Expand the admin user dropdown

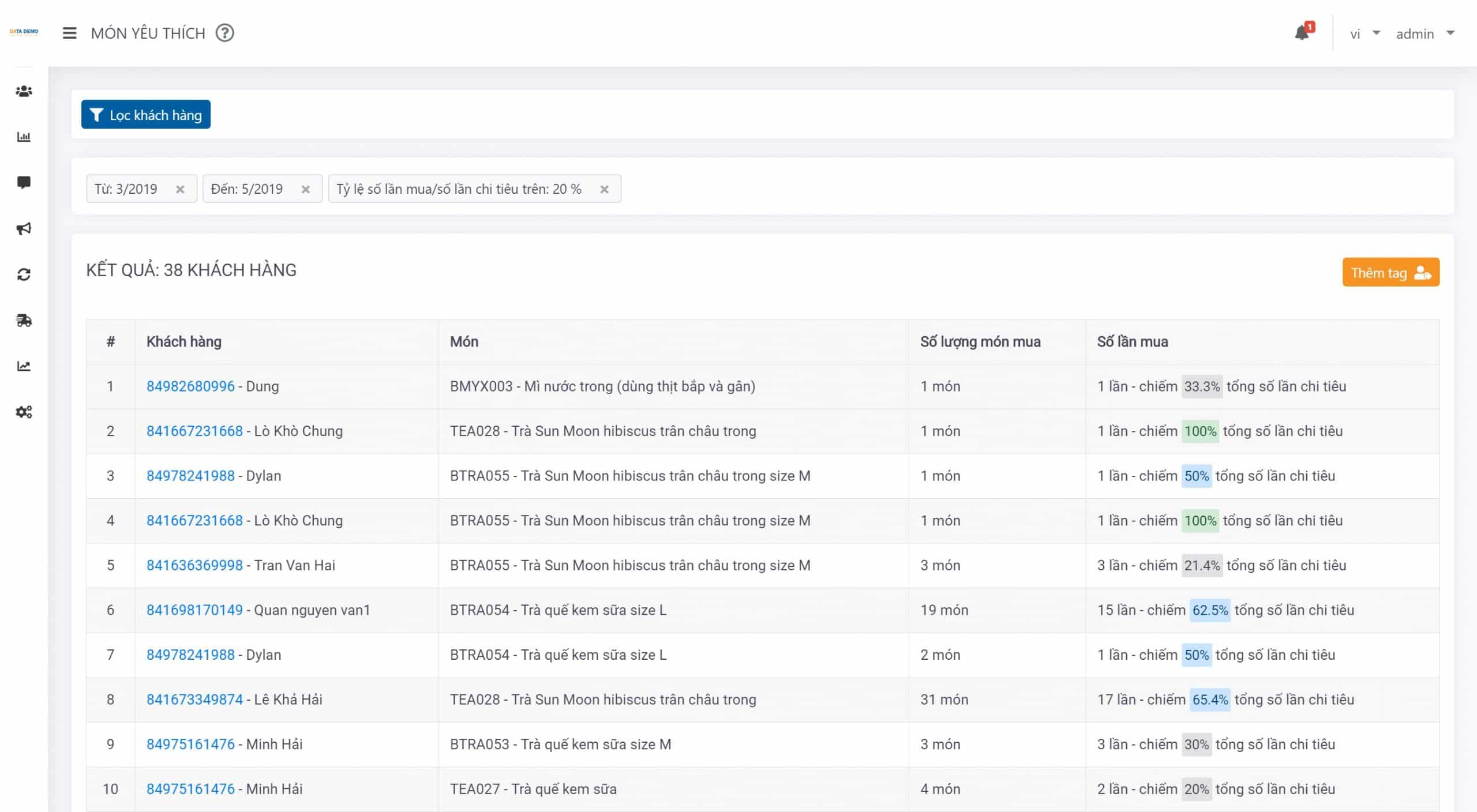(1425, 34)
